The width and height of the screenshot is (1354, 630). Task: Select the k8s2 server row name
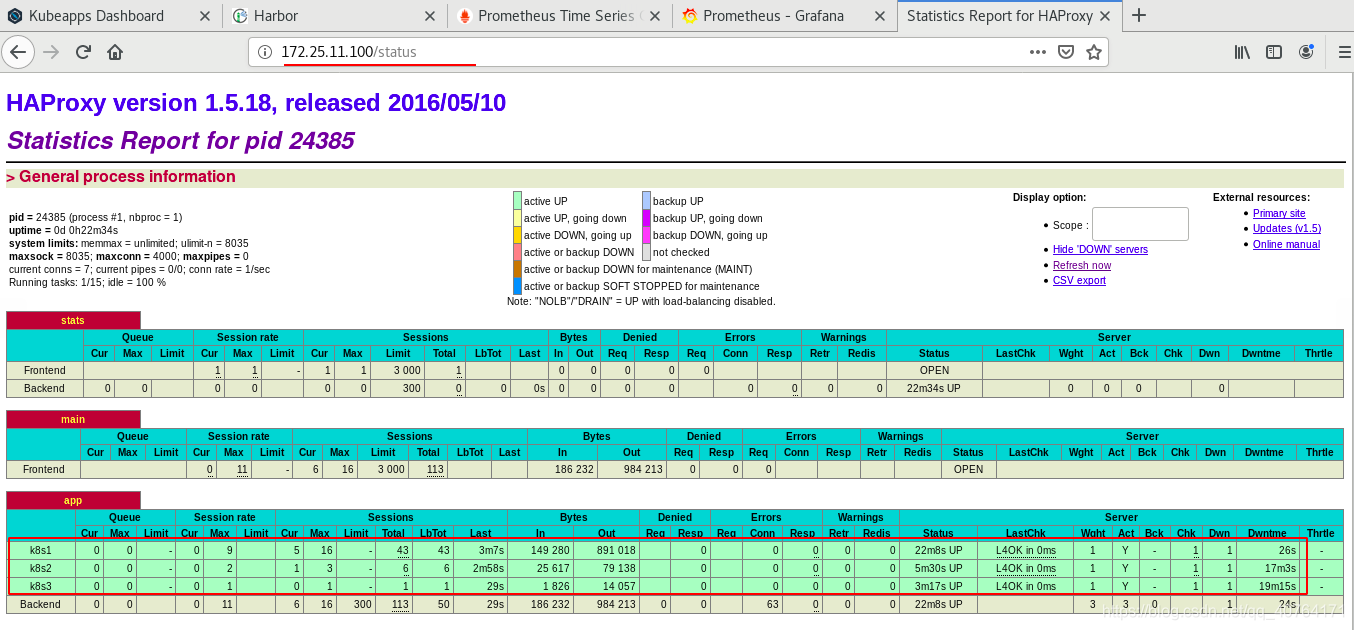pos(40,568)
